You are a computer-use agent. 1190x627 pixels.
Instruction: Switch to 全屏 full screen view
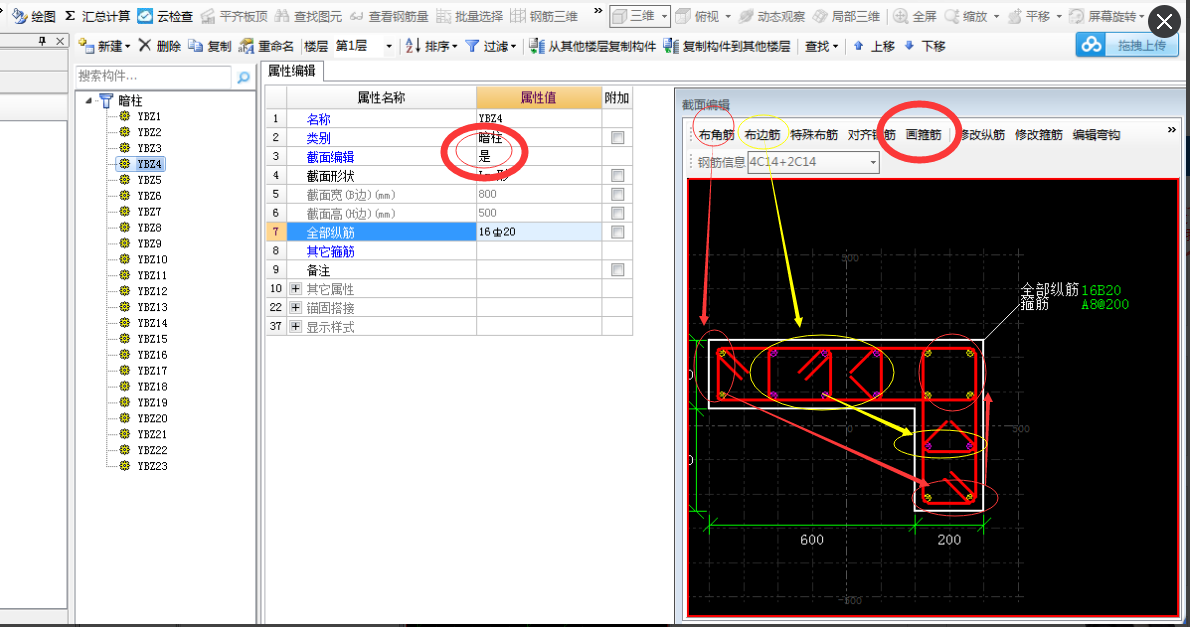pos(915,16)
